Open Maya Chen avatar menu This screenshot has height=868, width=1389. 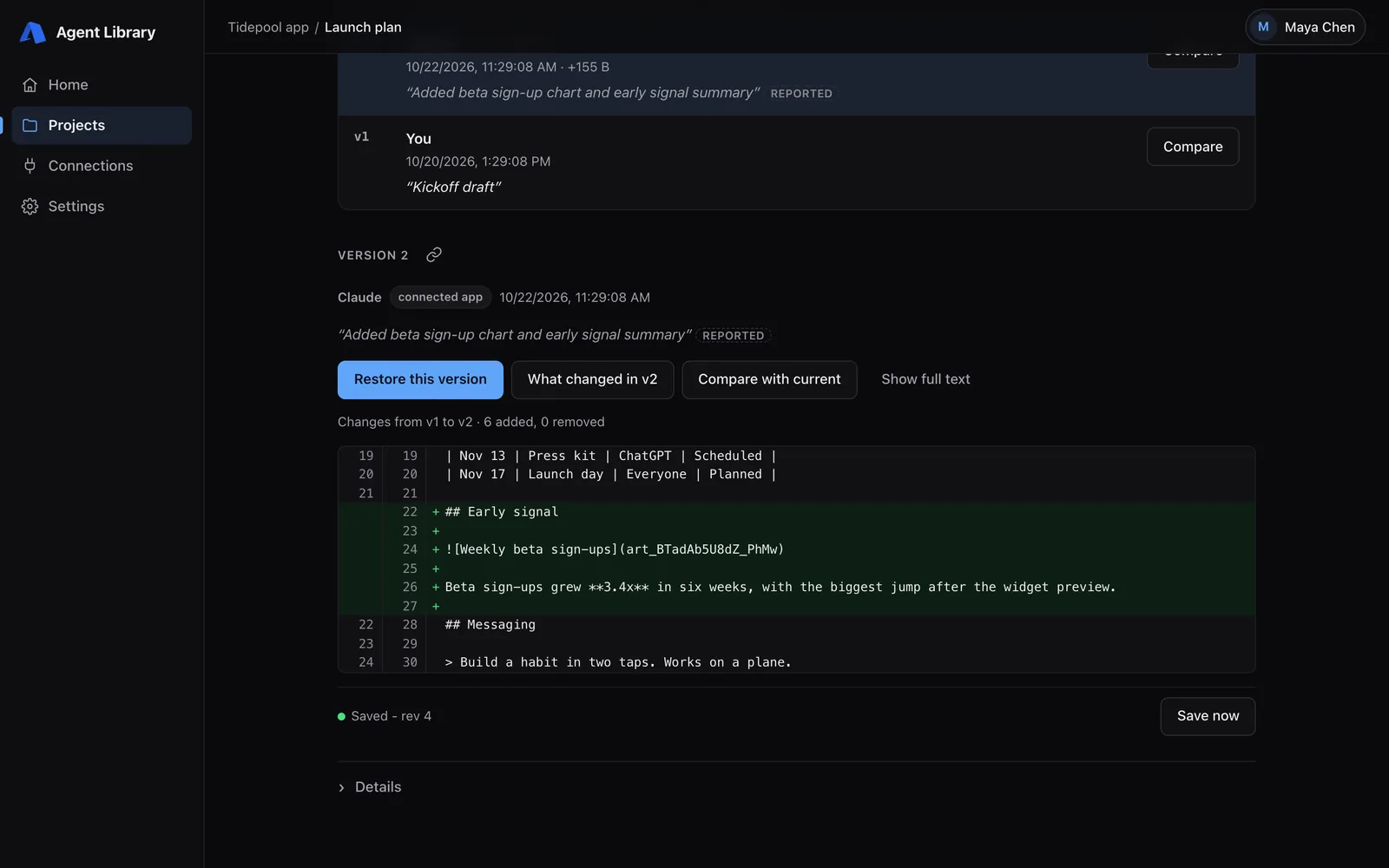click(1305, 27)
